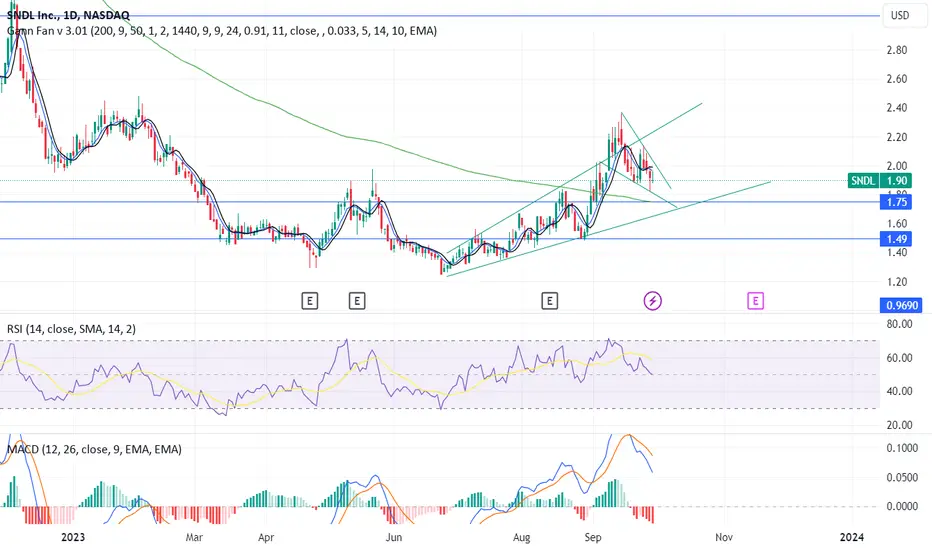Screen dimensions: 932x550
Task: Click the 40.00 RSI axis value
Action: coord(899,391)
